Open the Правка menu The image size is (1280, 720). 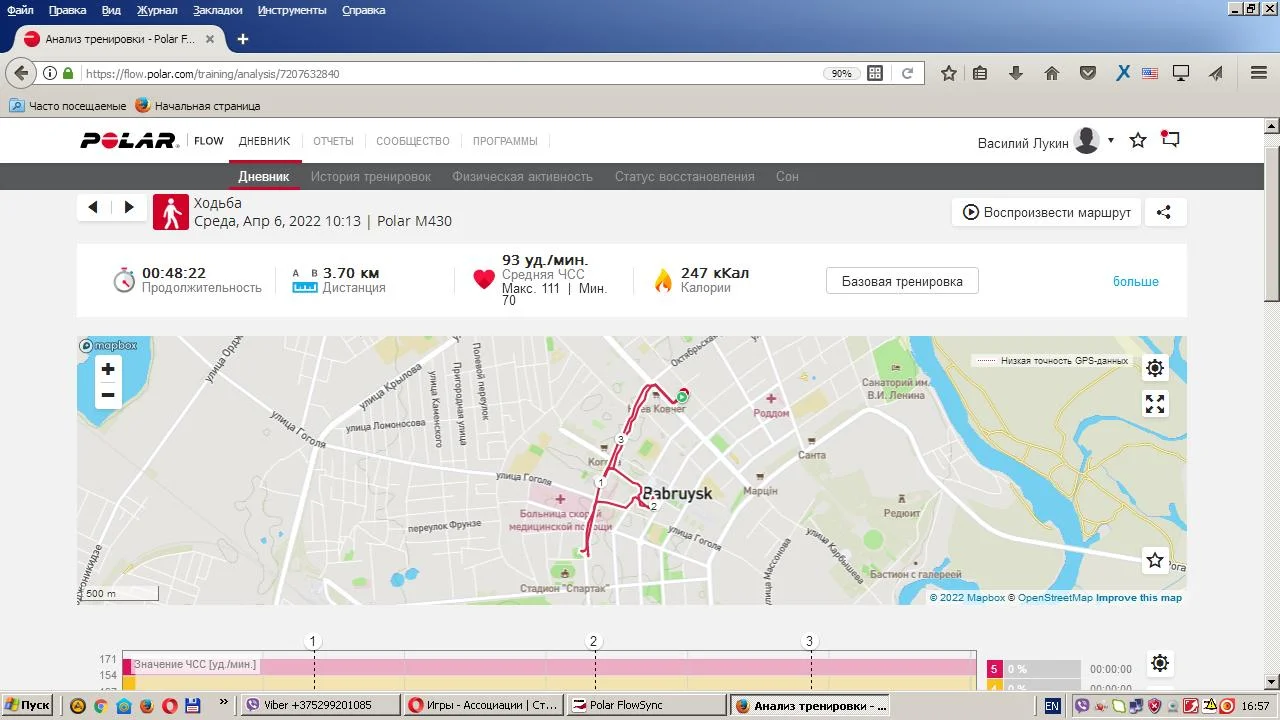click(x=68, y=10)
